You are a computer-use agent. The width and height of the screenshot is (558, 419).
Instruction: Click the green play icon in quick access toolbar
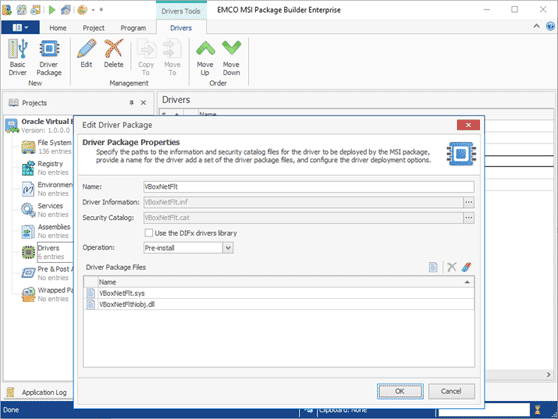(x=52, y=10)
